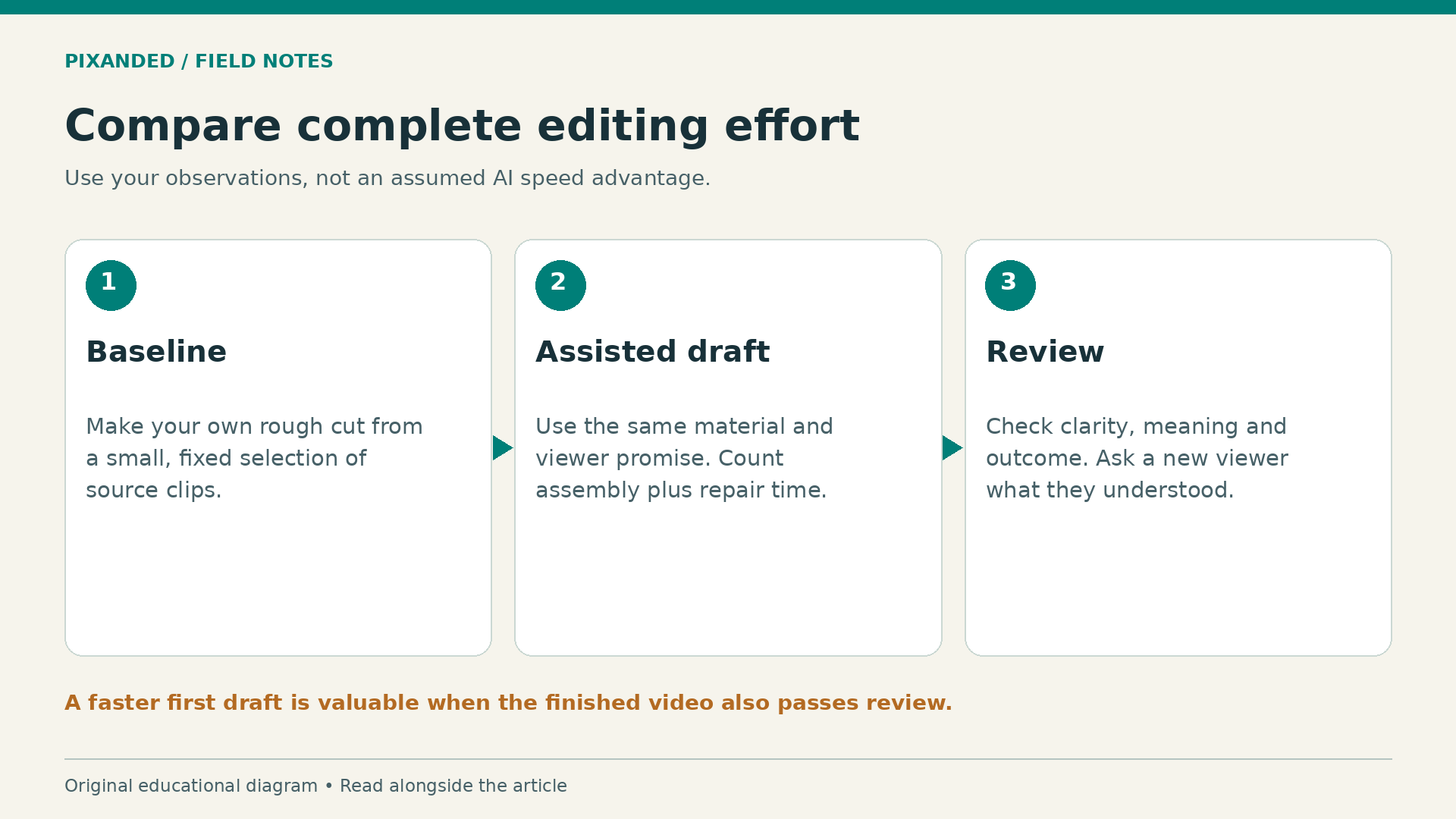The width and height of the screenshot is (1456, 819).
Task: Select the Review card heading
Action: (x=1045, y=352)
